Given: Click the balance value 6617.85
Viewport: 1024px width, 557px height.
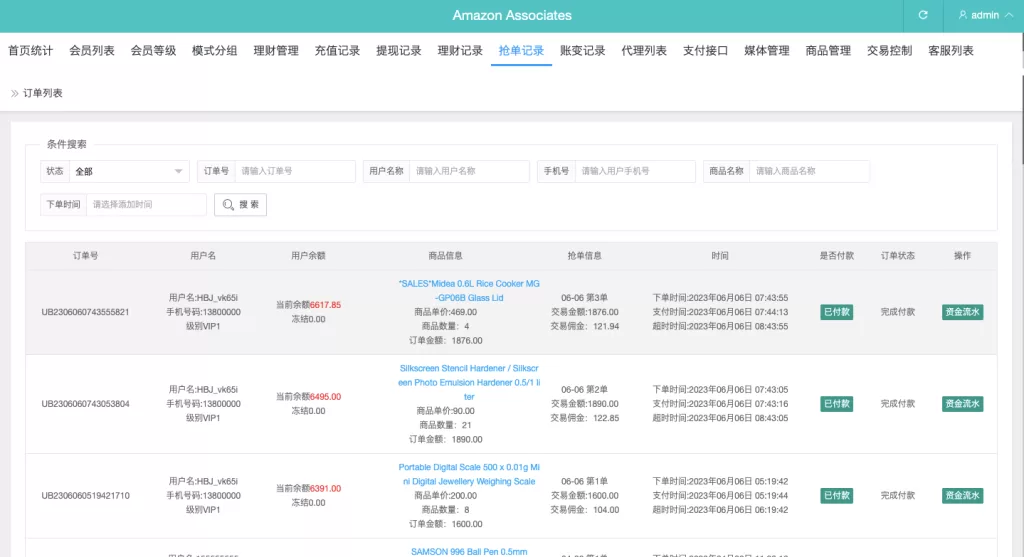Looking at the screenshot, I should click(325, 305).
